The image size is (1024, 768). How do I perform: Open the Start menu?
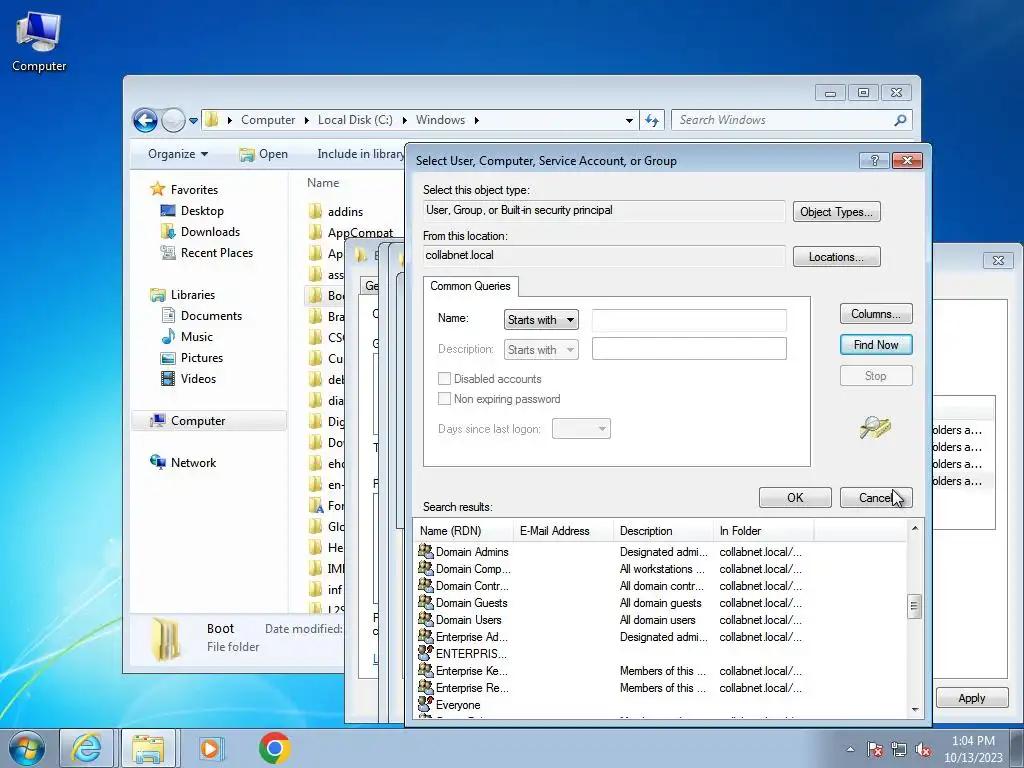point(27,748)
